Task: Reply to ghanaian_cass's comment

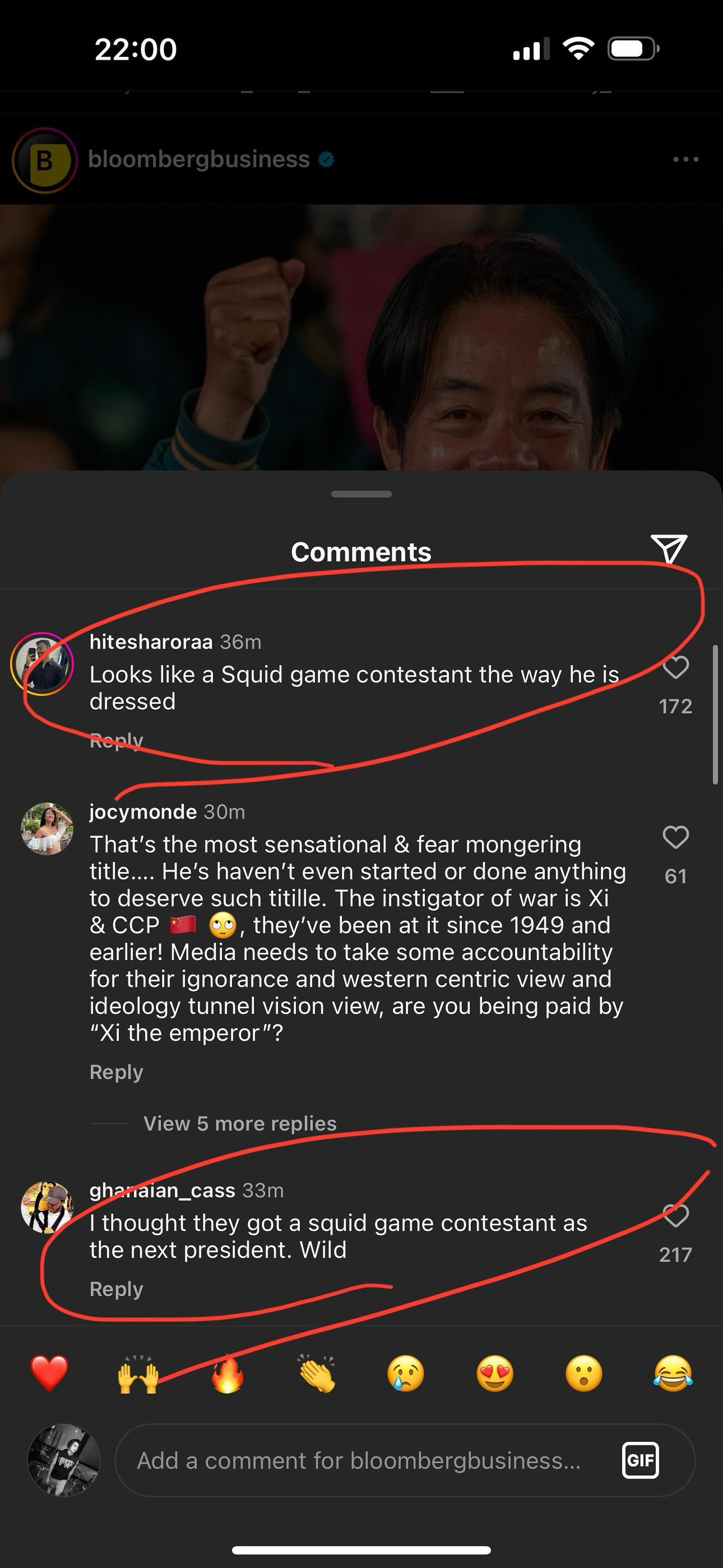Action: pyautogui.click(x=116, y=1289)
